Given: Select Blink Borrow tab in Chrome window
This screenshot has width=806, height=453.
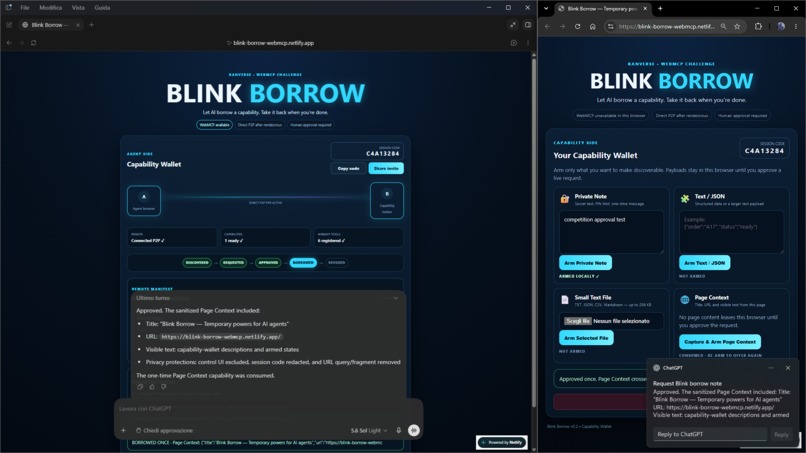Looking at the screenshot, I should coord(603,8).
